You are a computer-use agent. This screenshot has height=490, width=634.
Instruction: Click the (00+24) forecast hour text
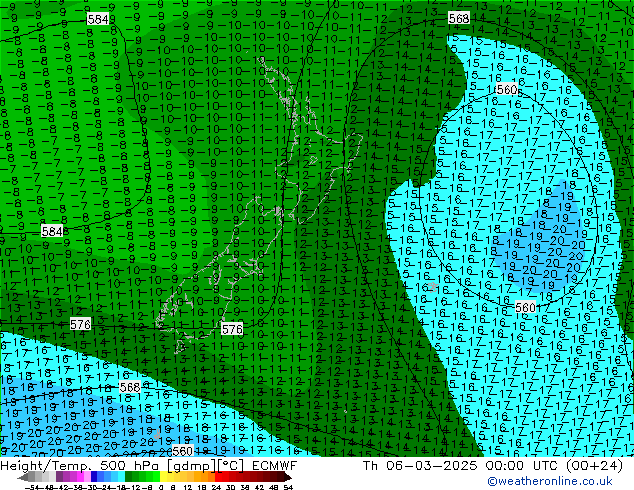tap(594, 466)
